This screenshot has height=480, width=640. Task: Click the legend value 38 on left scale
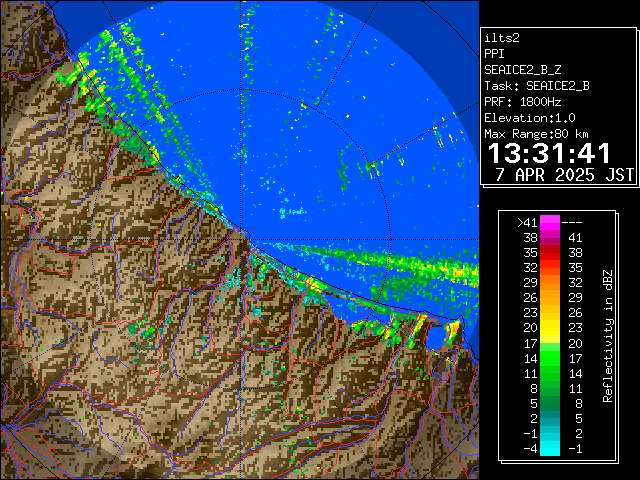click(531, 238)
